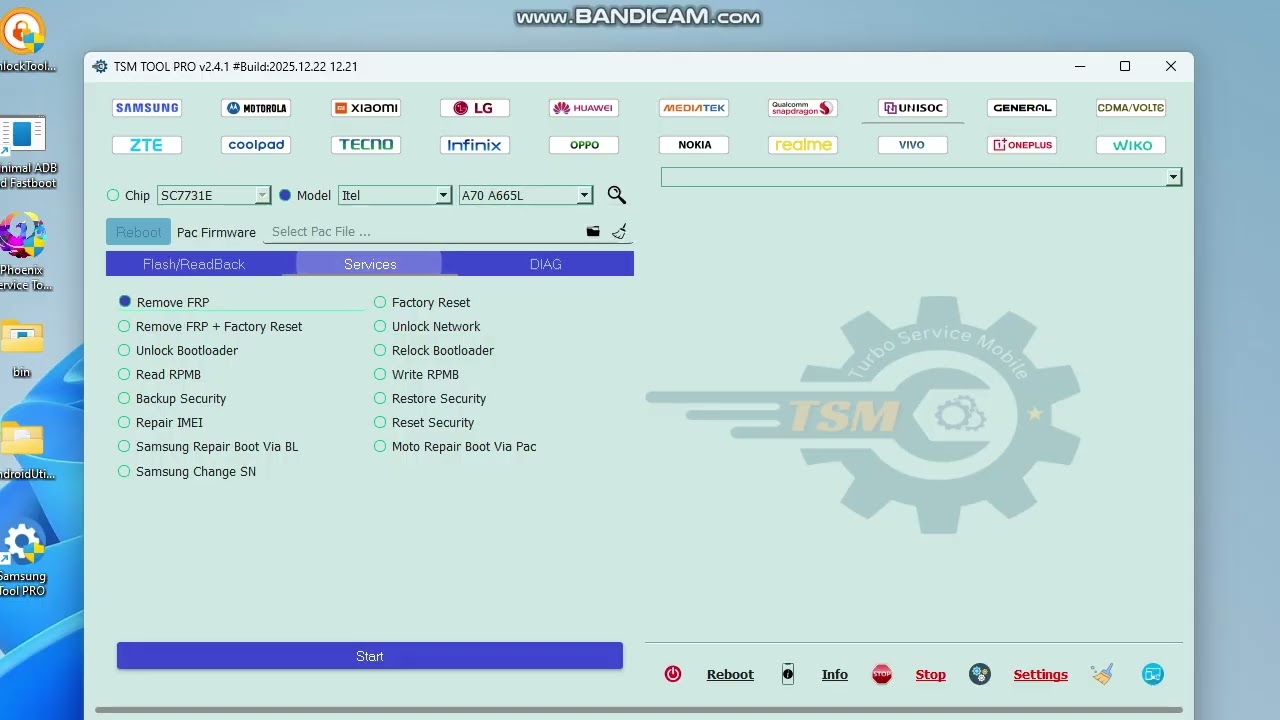Pick the Realme brand logo
The width and height of the screenshot is (1280, 720).
(x=803, y=145)
